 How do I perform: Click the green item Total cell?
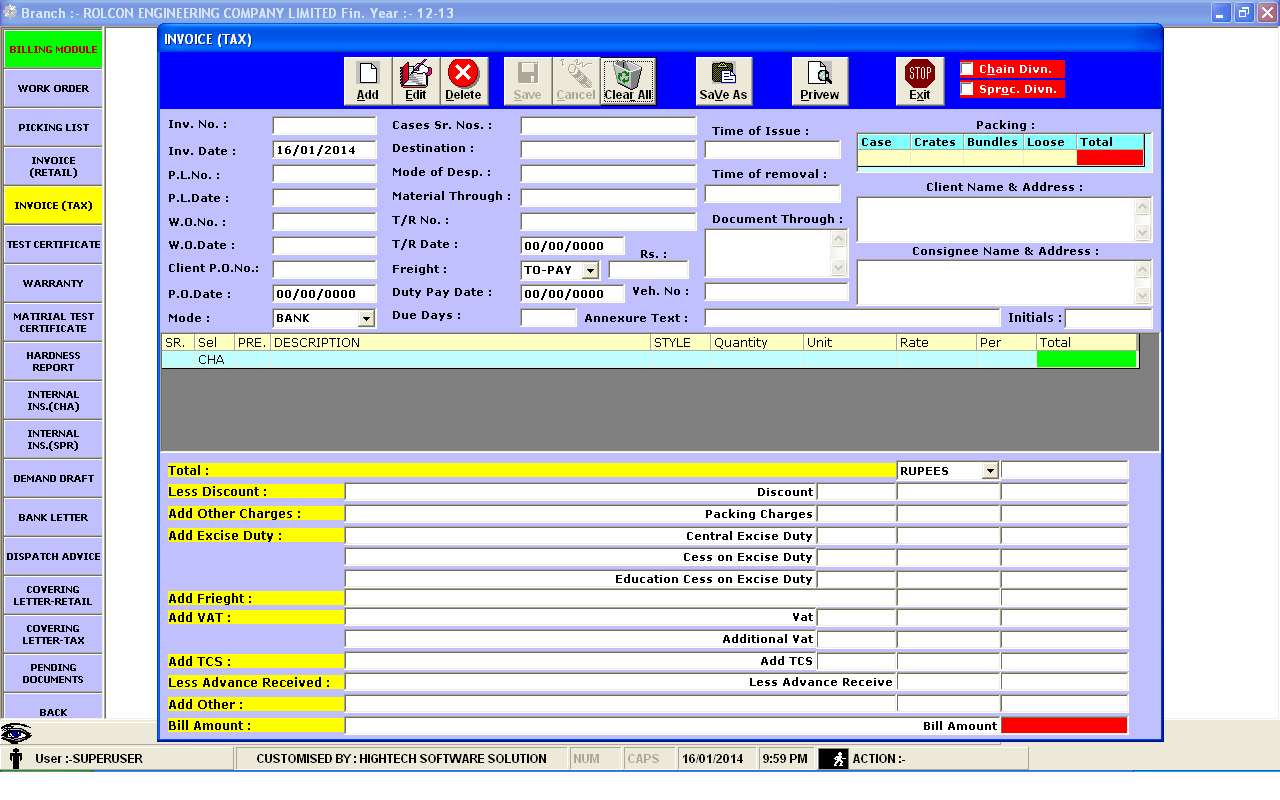[x=1086, y=359]
